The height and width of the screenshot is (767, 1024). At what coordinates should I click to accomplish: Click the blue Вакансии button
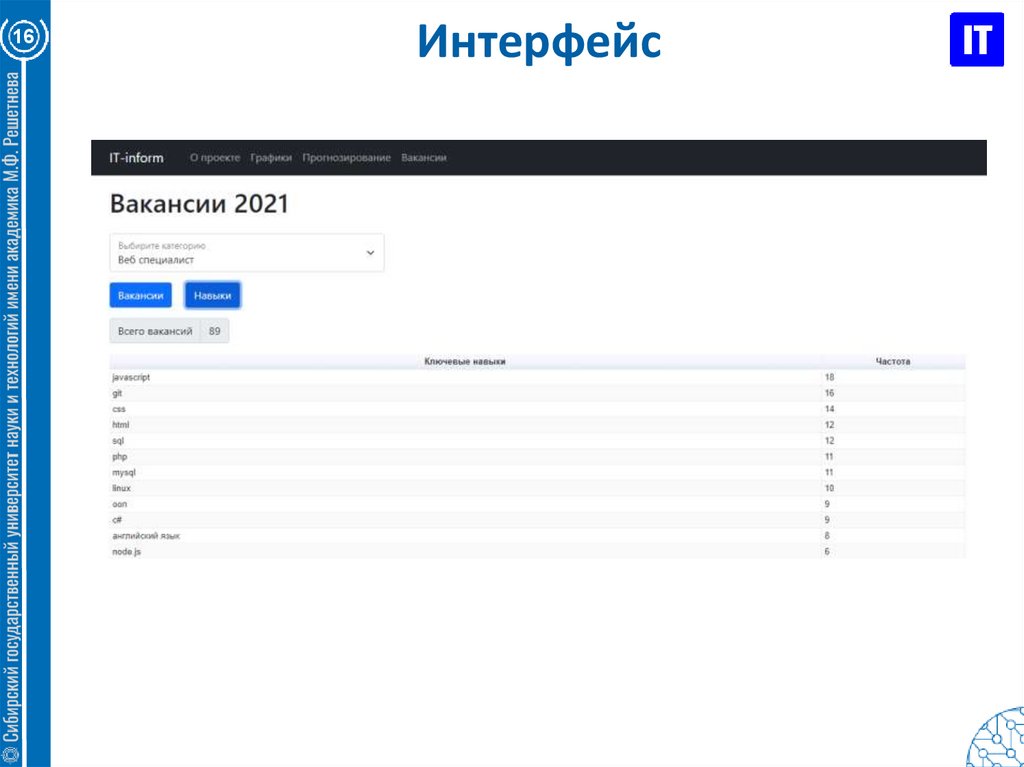click(x=140, y=295)
